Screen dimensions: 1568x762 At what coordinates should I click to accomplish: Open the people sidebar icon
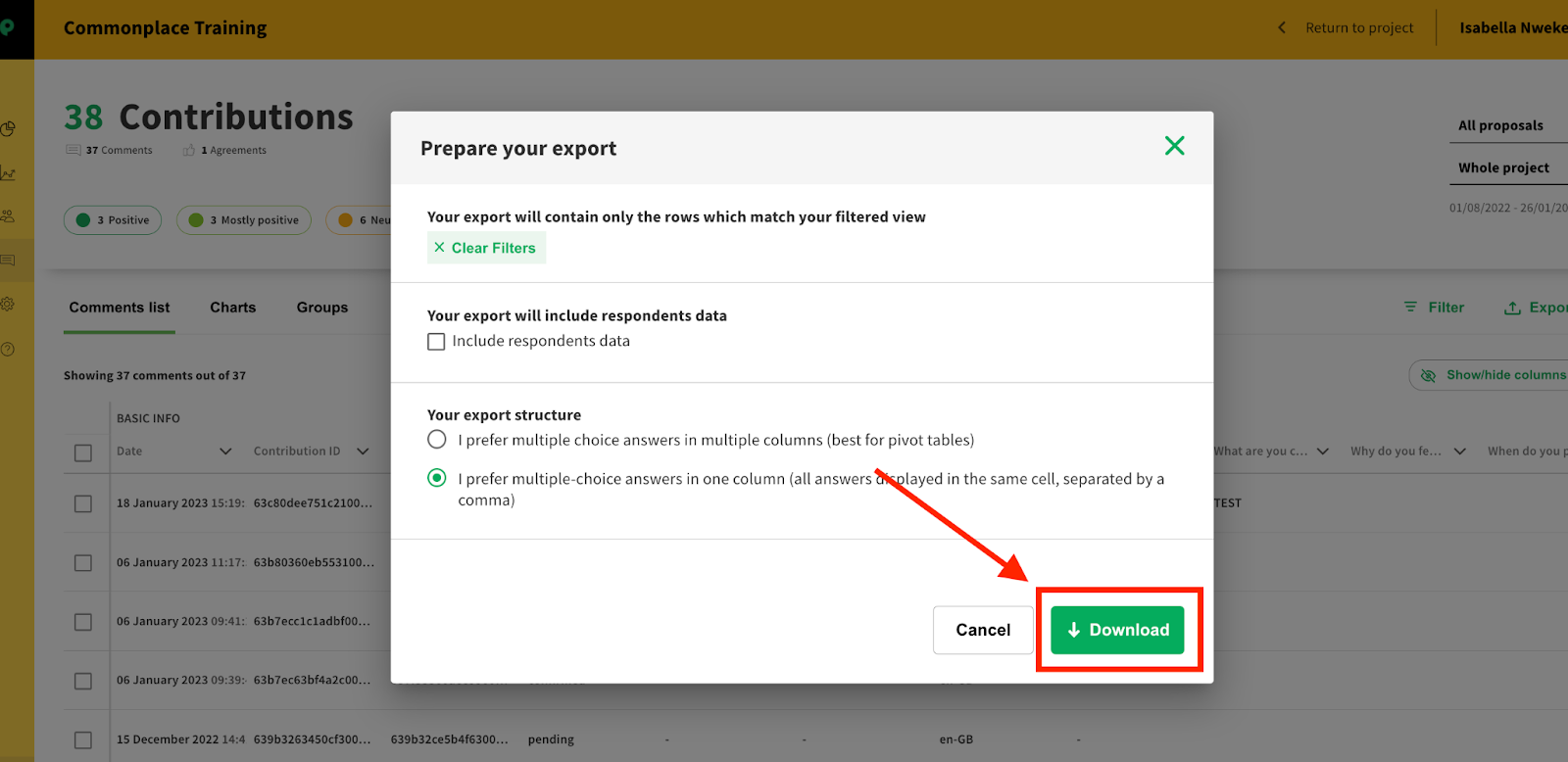[8, 216]
